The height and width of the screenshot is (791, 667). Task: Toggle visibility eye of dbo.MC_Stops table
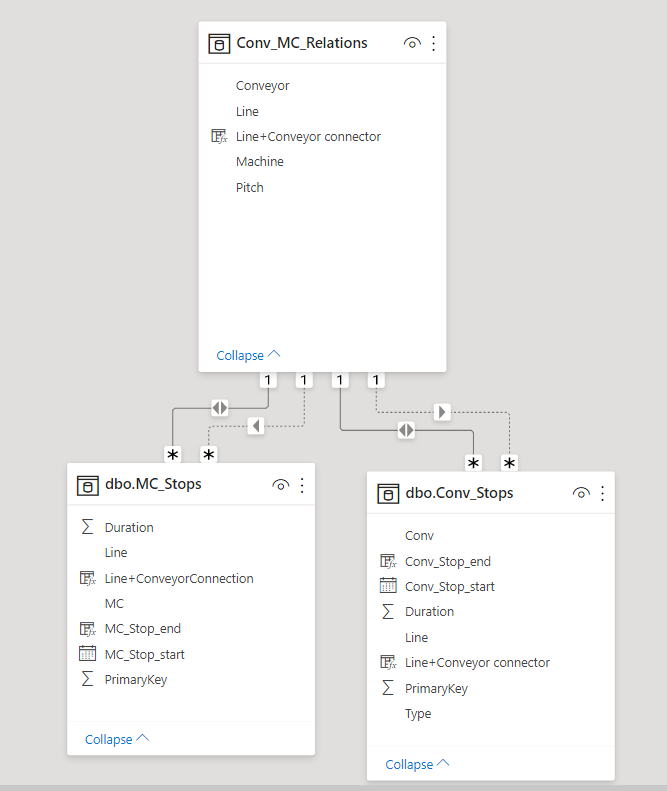pyautogui.click(x=281, y=485)
